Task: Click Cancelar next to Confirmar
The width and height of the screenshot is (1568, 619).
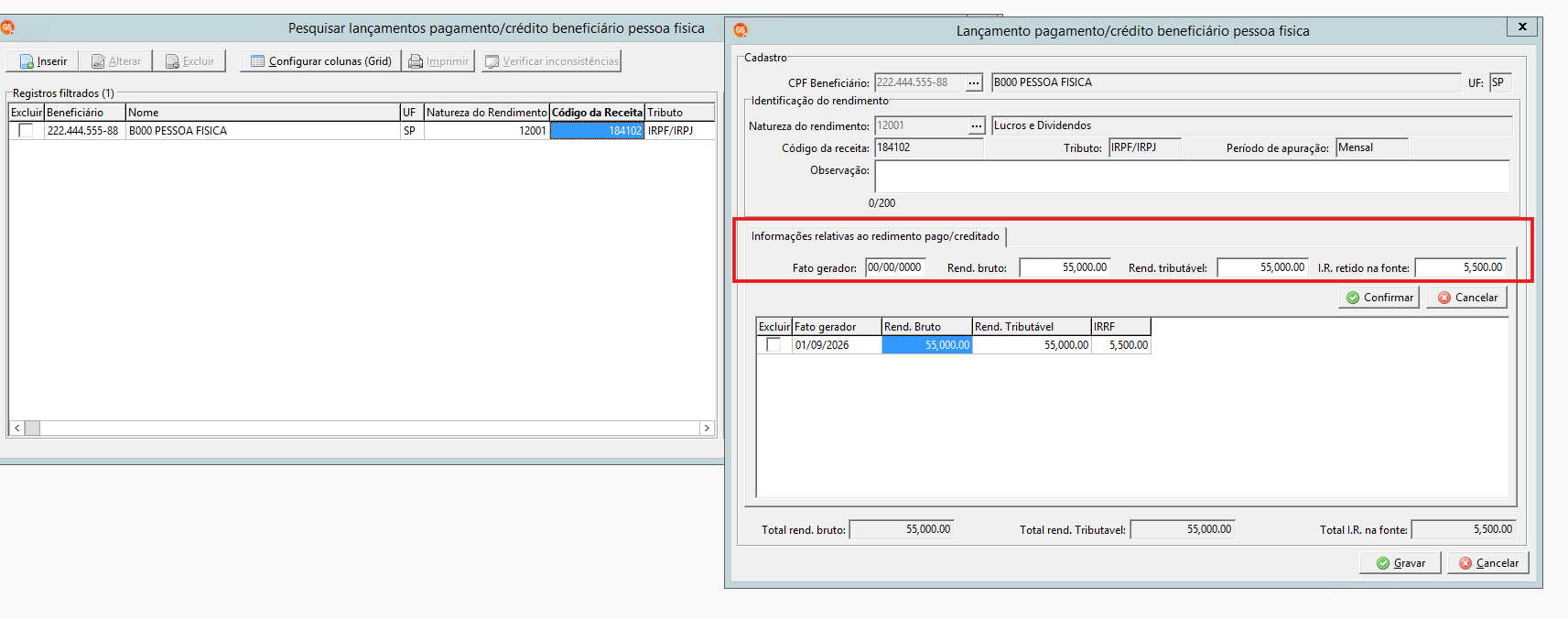Action: coord(1466,298)
